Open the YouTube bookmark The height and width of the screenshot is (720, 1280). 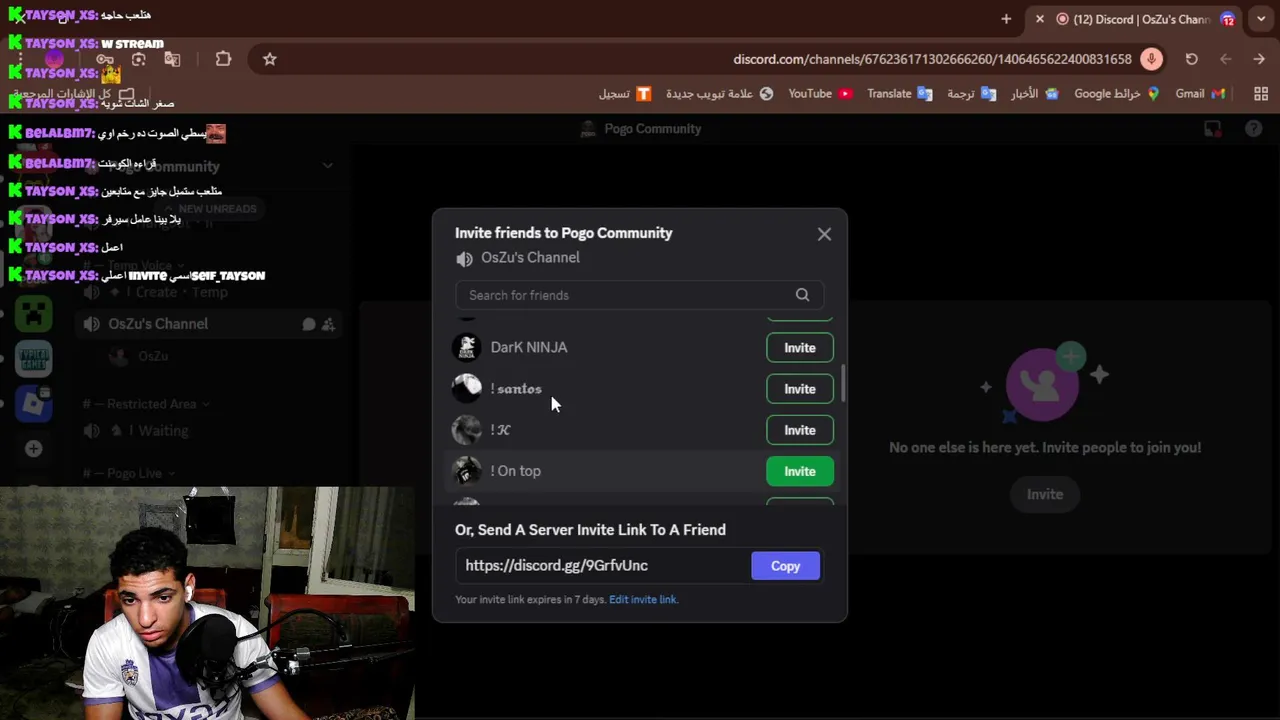pyautogui.click(x=820, y=94)
